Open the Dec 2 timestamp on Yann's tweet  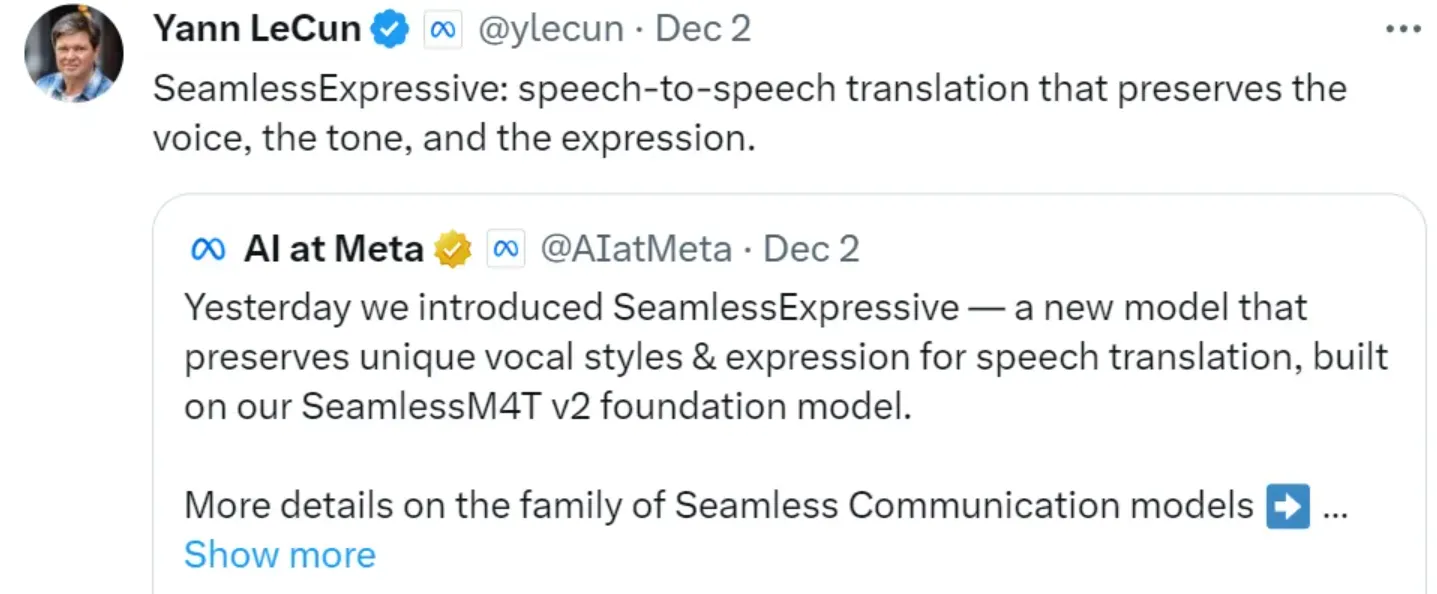coord(703,28)
